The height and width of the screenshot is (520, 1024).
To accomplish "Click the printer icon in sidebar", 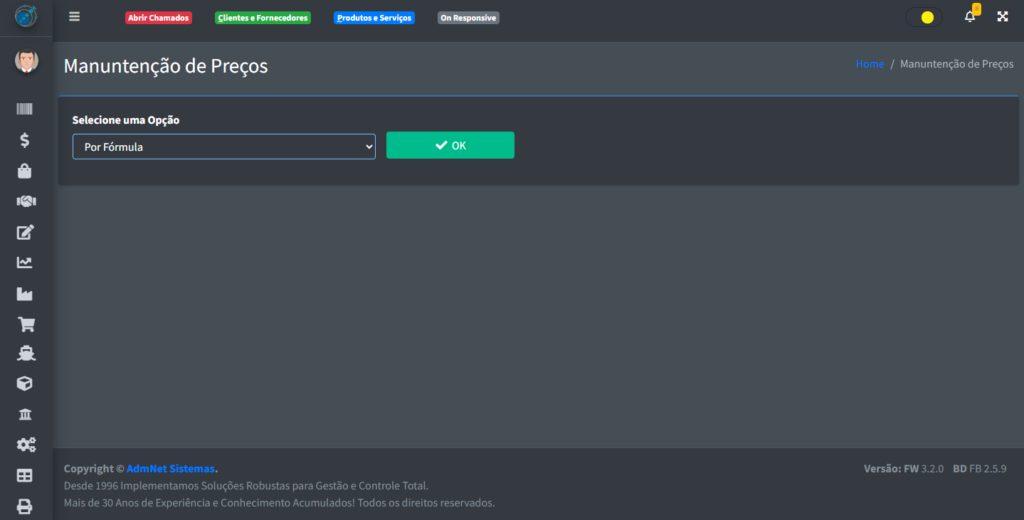I will (x=25, y=506).
